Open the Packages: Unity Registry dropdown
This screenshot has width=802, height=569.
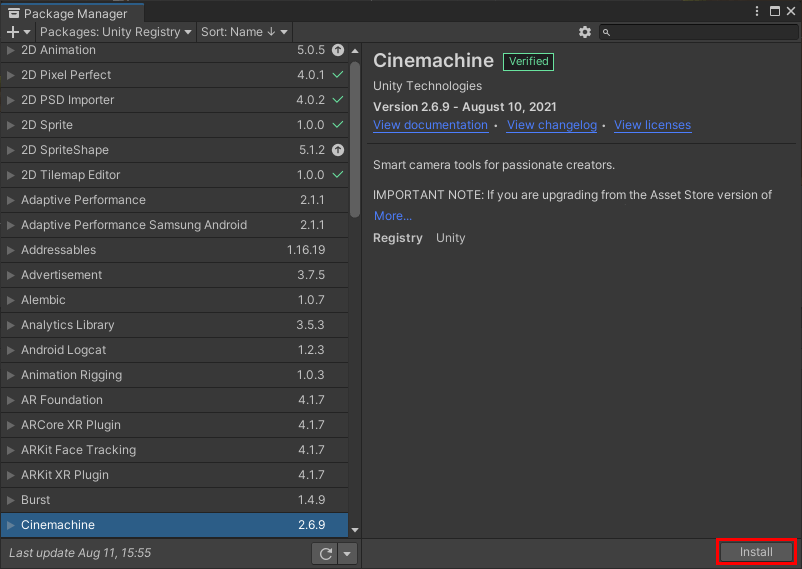click(116, 32)
